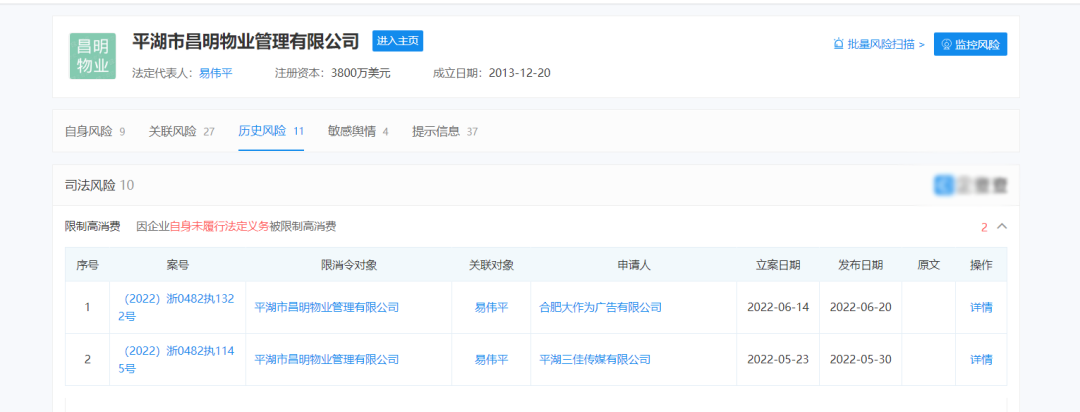The height and width of the screenshot is (412, 1080).
Task: Open applicant 合肥大作为广告有限公司 link
Action: pyautogui.click(x=600, y=307)
